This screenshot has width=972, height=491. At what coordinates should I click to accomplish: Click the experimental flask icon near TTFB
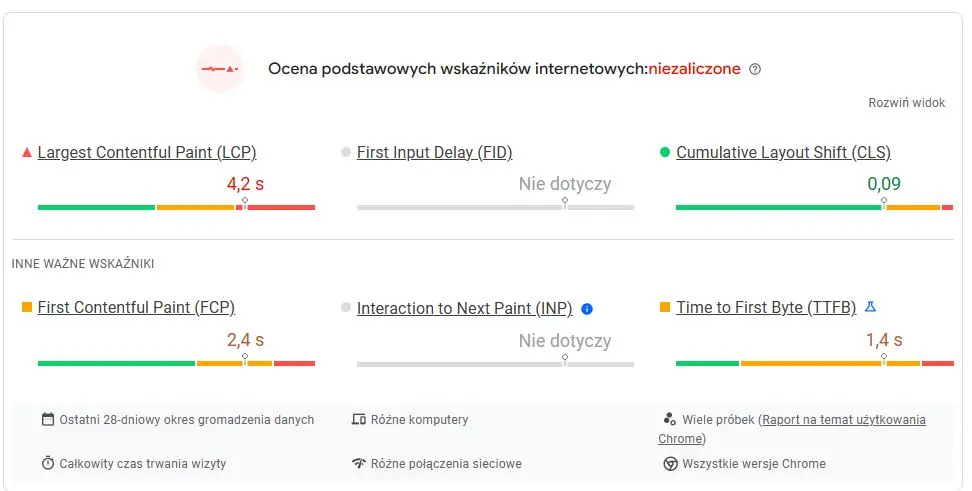coord(870,308)
